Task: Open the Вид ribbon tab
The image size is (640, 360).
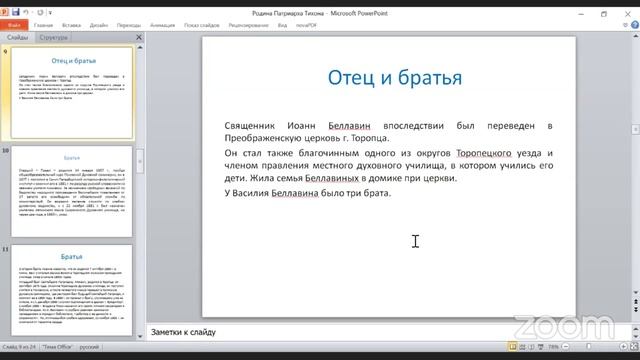Action: (x=282, y=25)
